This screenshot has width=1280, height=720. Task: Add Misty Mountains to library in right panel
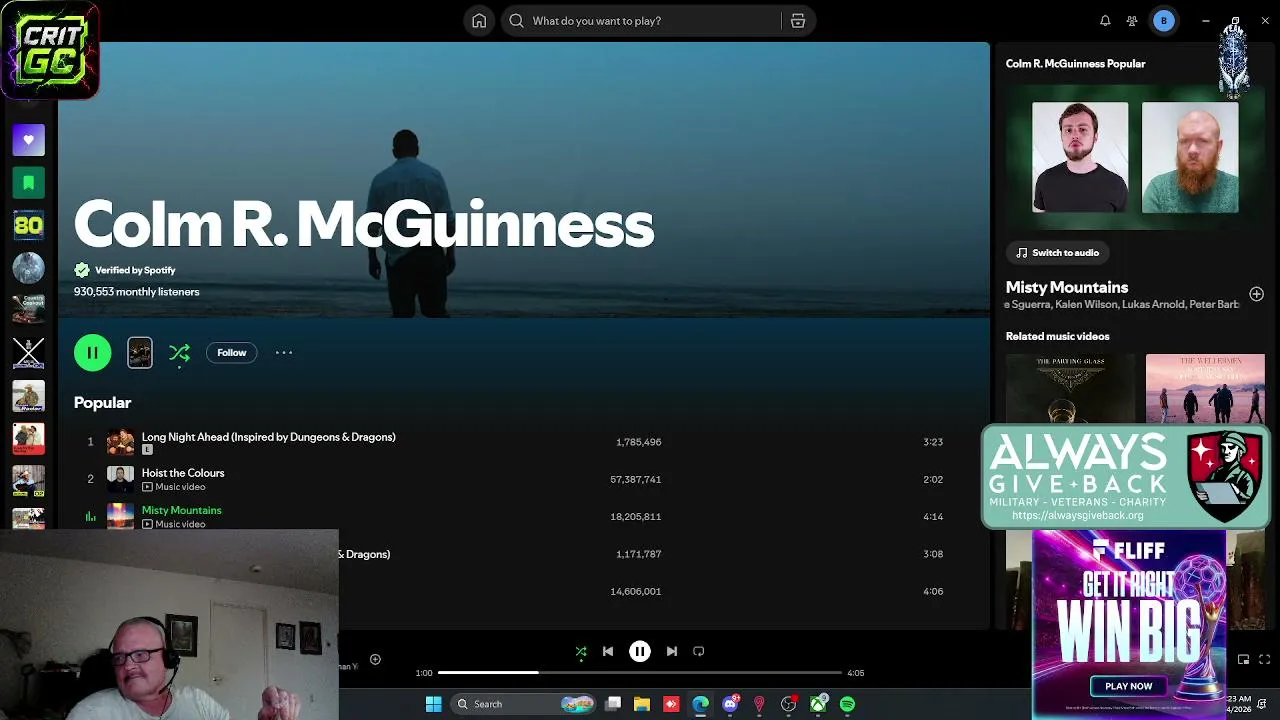1256,294
